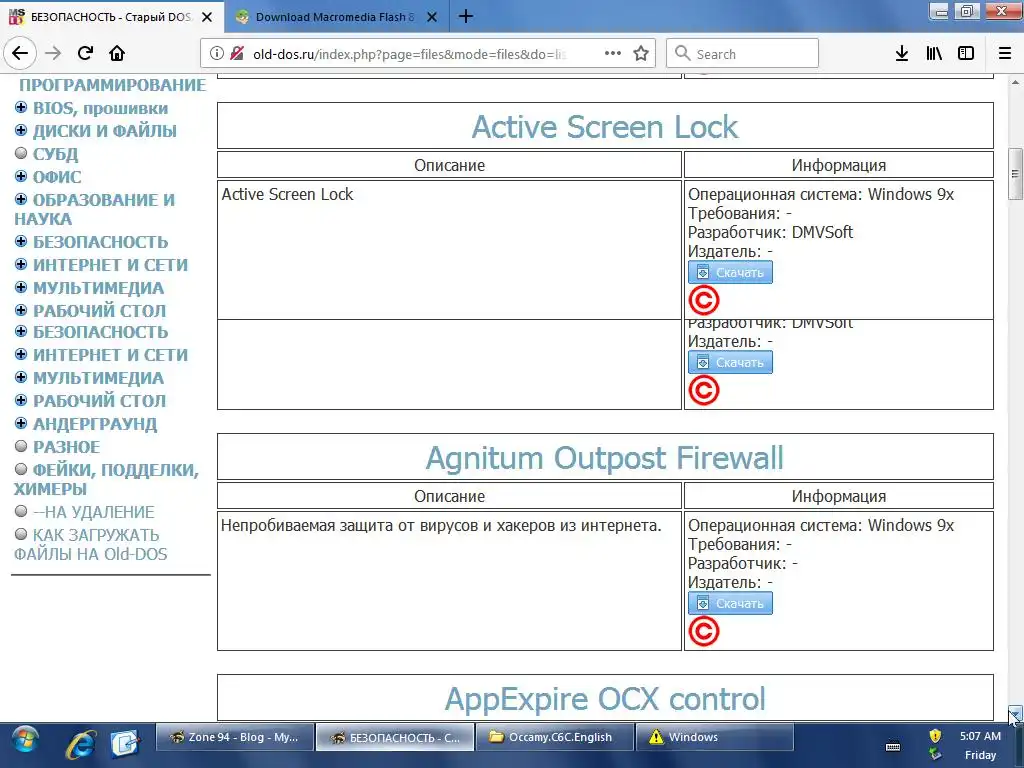Reload the current page
The width and height of the screenshot is (1024, 768).
click(x=85, y=53)
